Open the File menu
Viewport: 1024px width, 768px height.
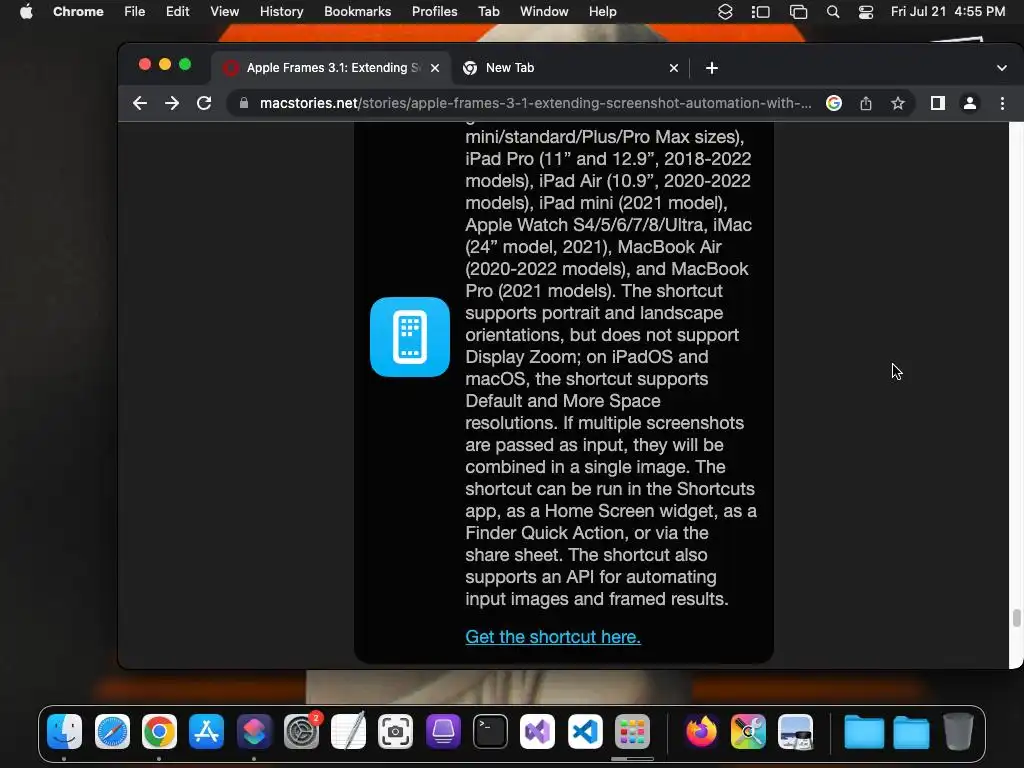[x=135, y=12]
